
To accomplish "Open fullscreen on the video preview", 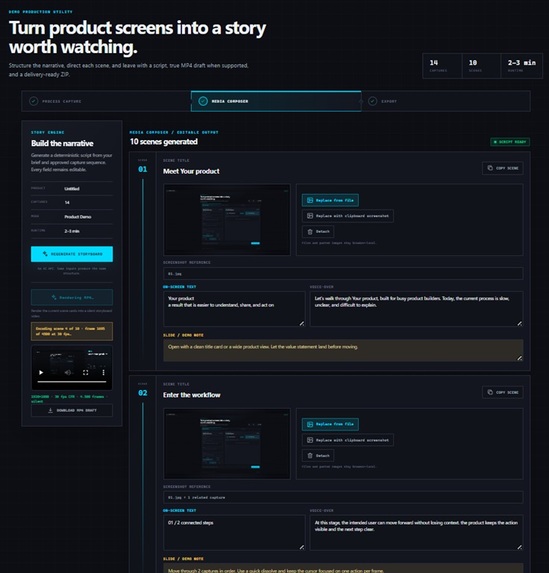I will [86, 372].
